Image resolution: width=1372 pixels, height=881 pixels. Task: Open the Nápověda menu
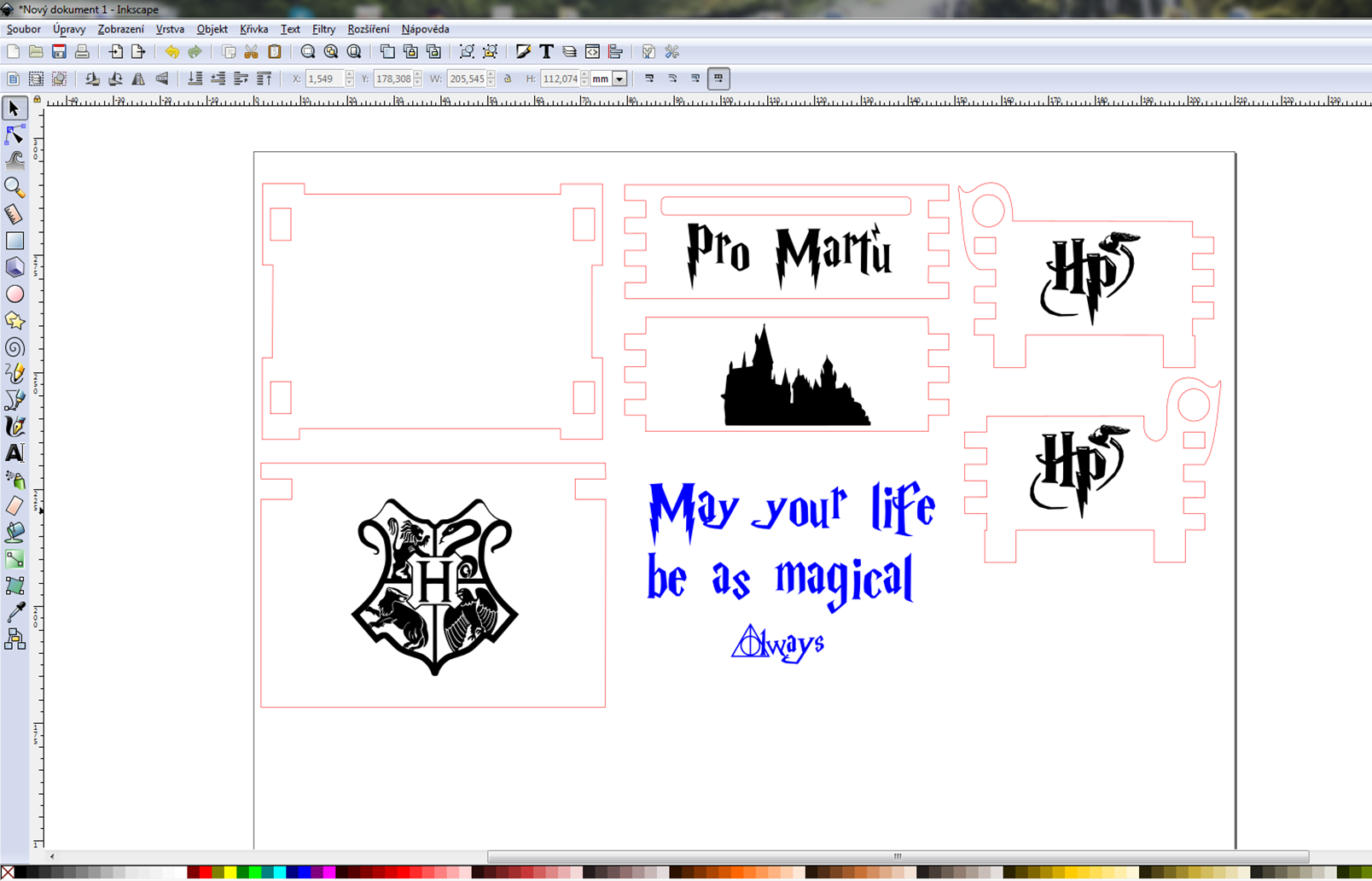click(x=426, y=29)
